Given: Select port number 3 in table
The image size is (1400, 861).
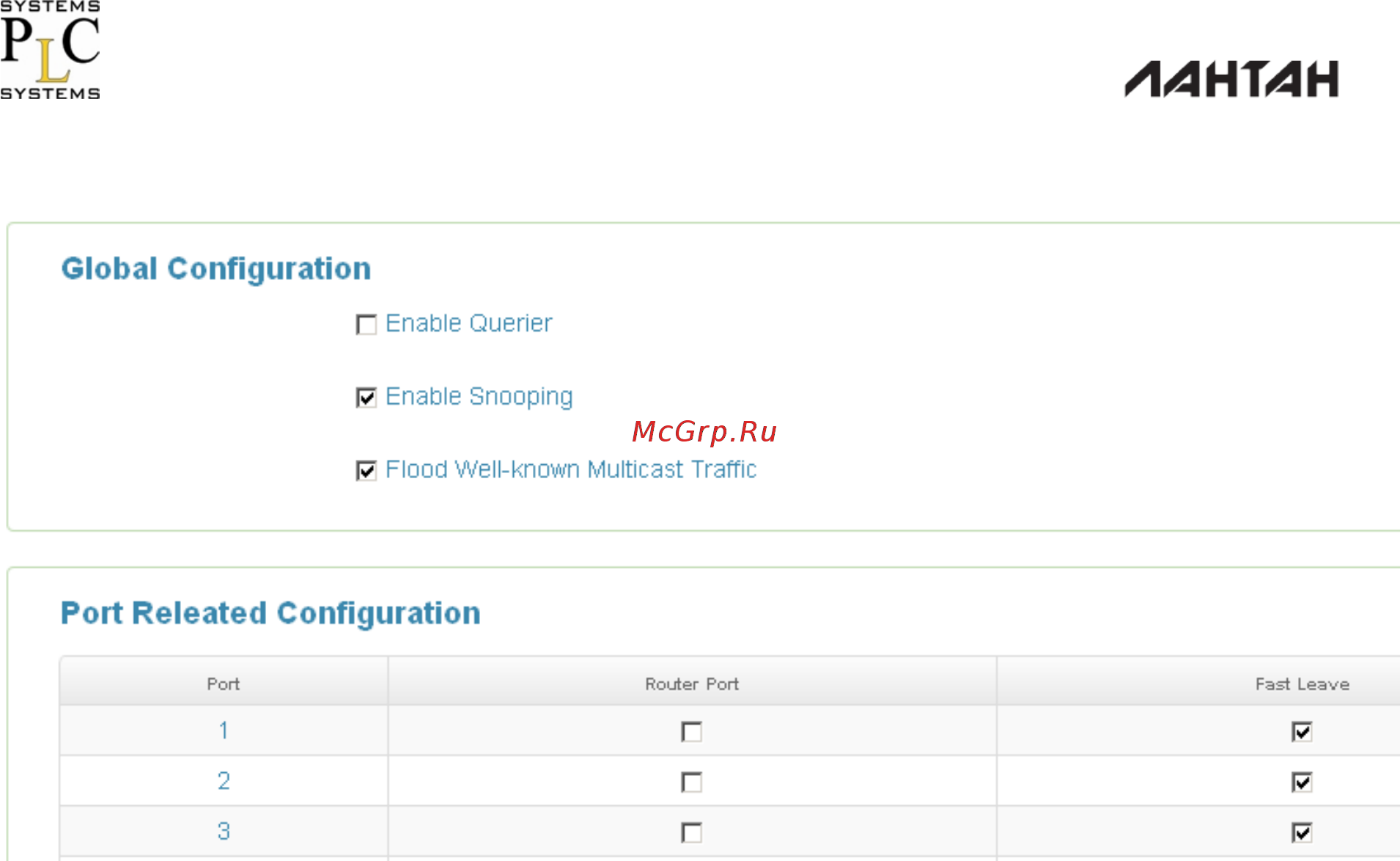Looking at the screenshot, I should [224, 832].
